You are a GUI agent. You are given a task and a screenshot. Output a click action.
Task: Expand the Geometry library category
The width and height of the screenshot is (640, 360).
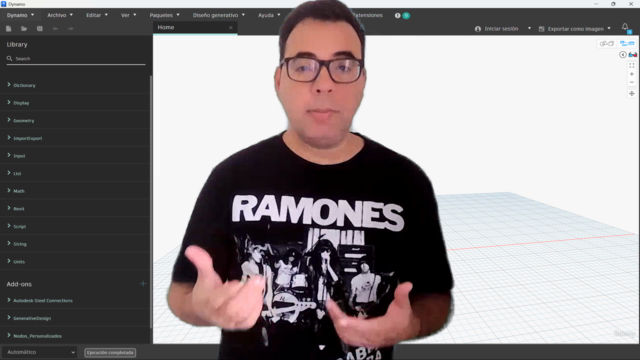[76, 120]
